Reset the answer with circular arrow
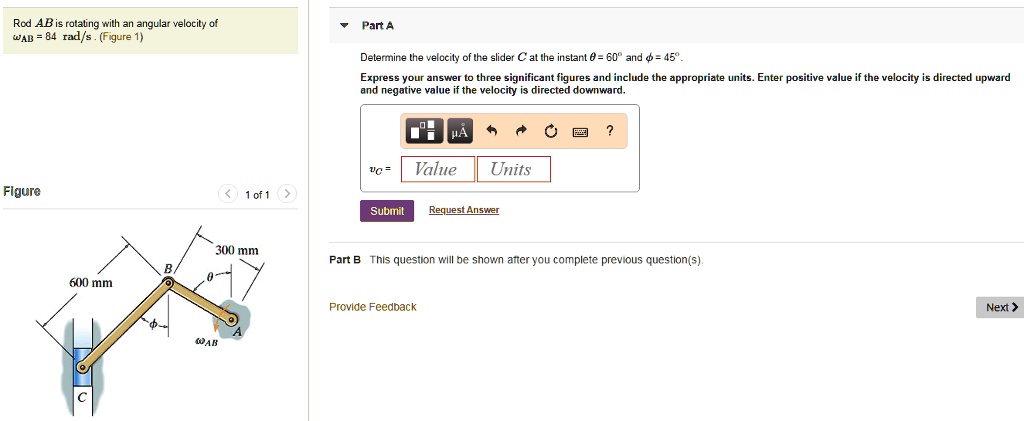Viewport: 1024px width, 421px height. tap(550, 131)
